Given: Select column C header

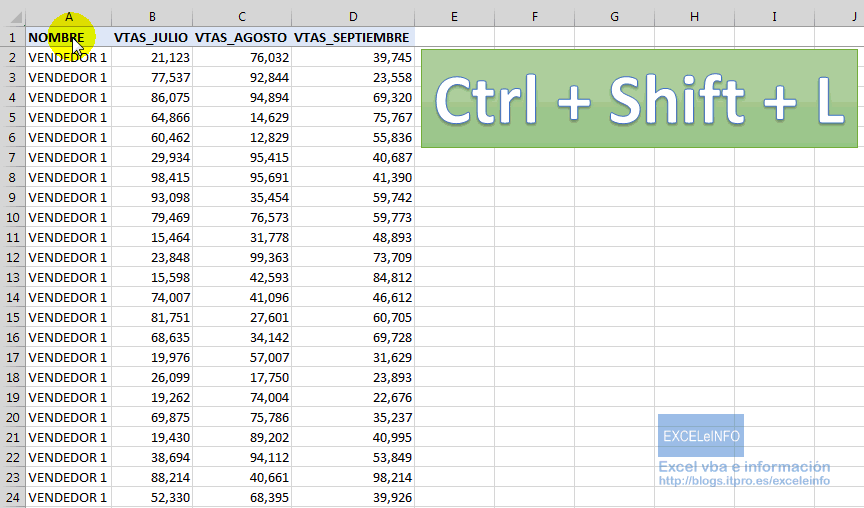Looking at the screenshot, I should [x=242, y=17].
